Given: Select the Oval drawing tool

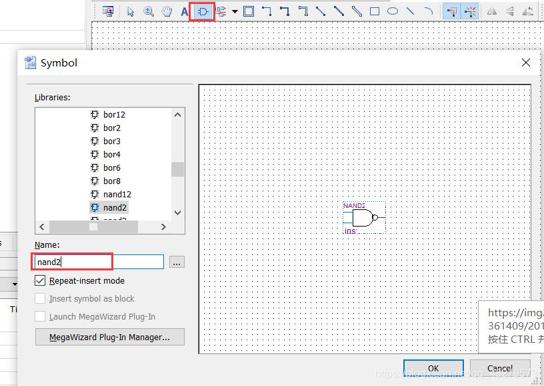Looking at the screenshot, I should point(392,11).
